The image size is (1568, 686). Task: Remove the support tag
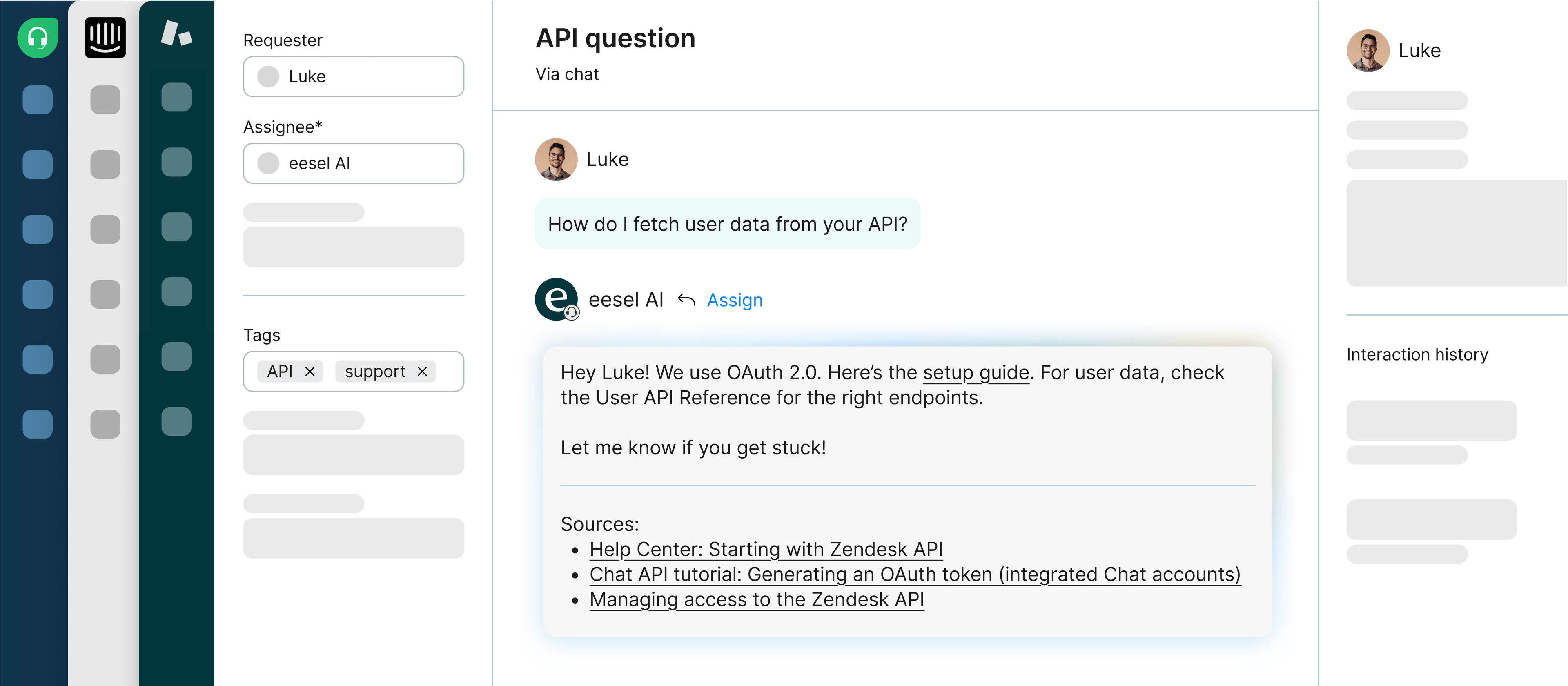(x=423, y=371)
